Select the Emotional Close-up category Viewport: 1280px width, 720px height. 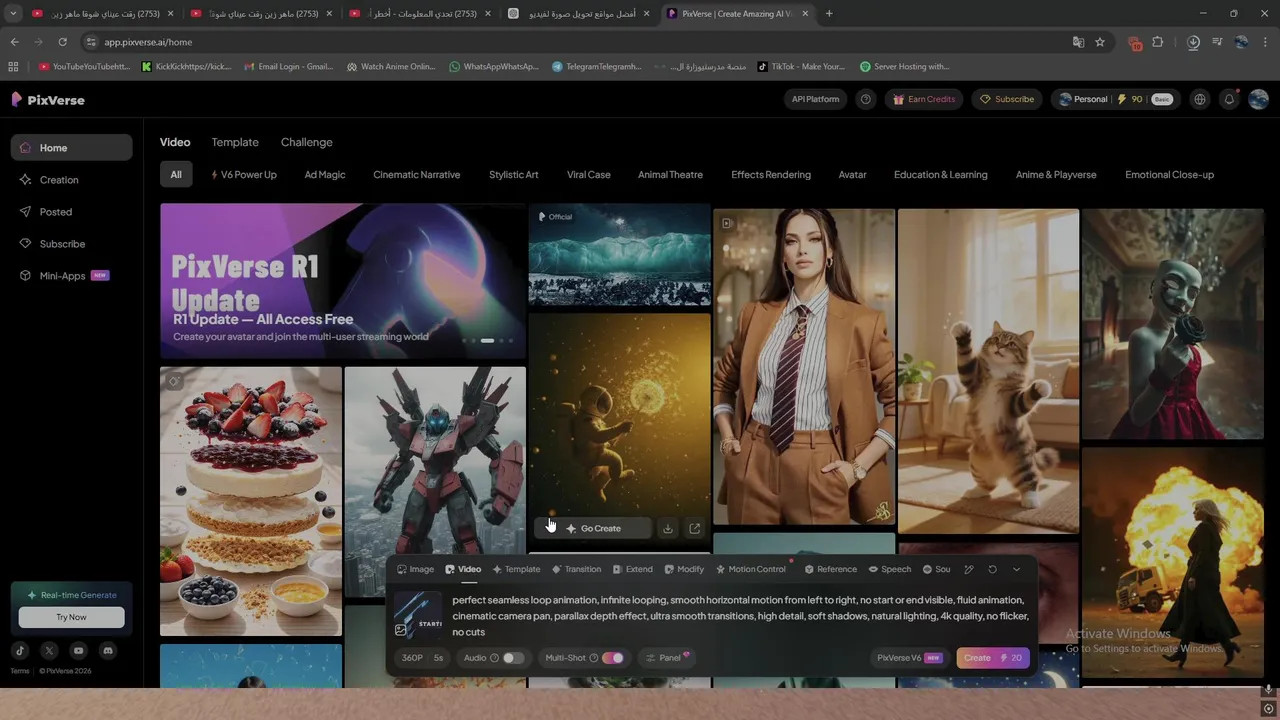1169,174
